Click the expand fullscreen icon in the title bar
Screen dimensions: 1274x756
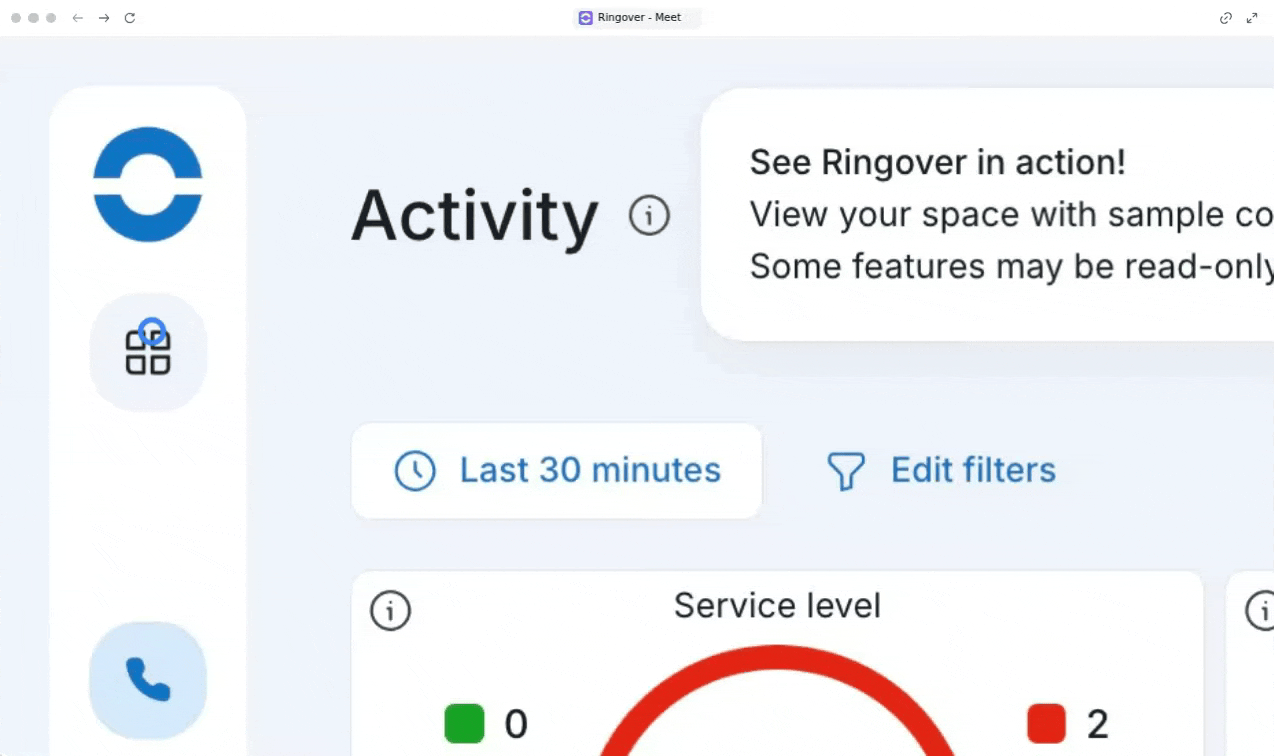click(1252, 18)
